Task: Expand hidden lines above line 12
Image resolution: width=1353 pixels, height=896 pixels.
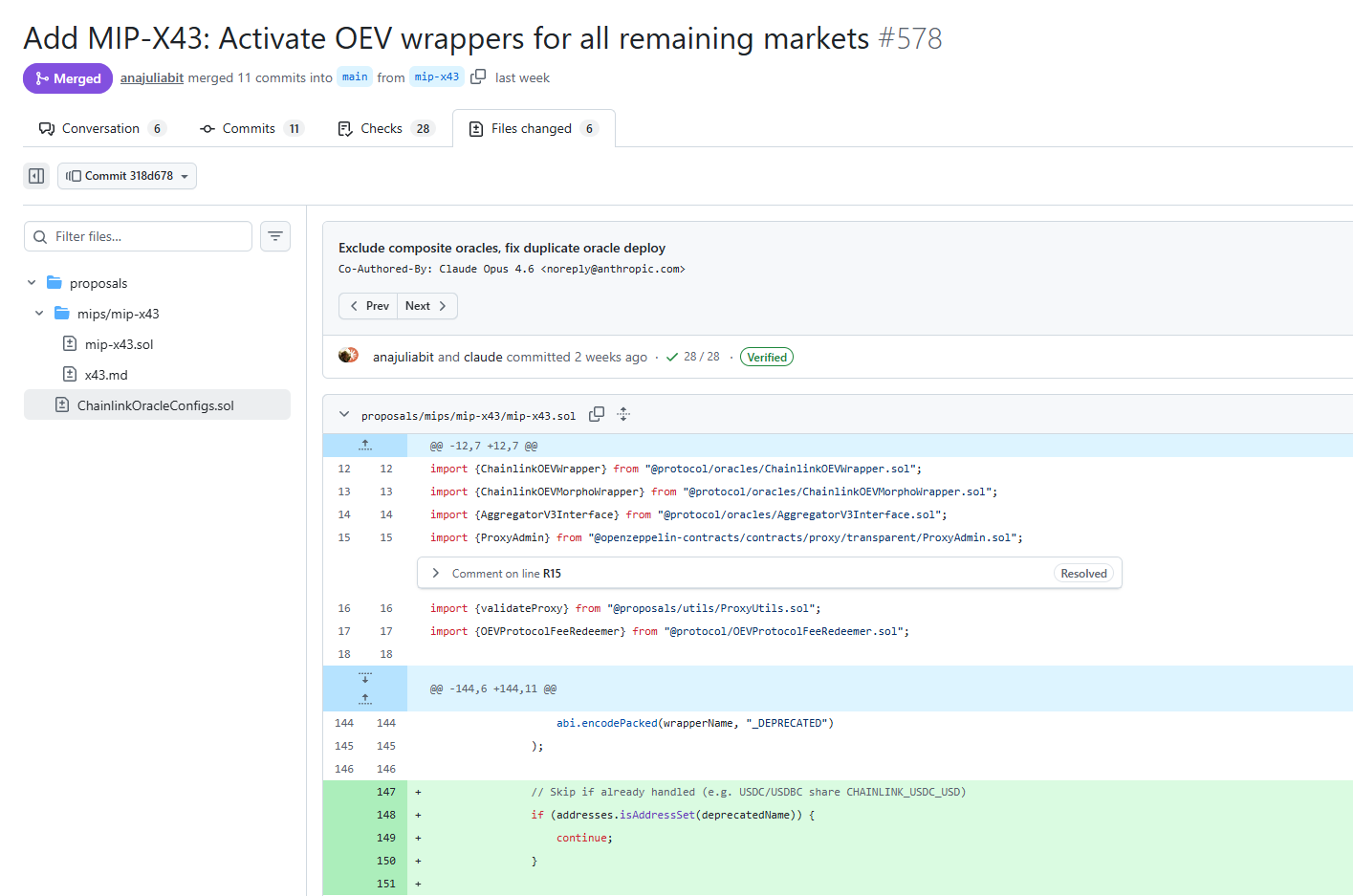Action: tap(365, 446)
